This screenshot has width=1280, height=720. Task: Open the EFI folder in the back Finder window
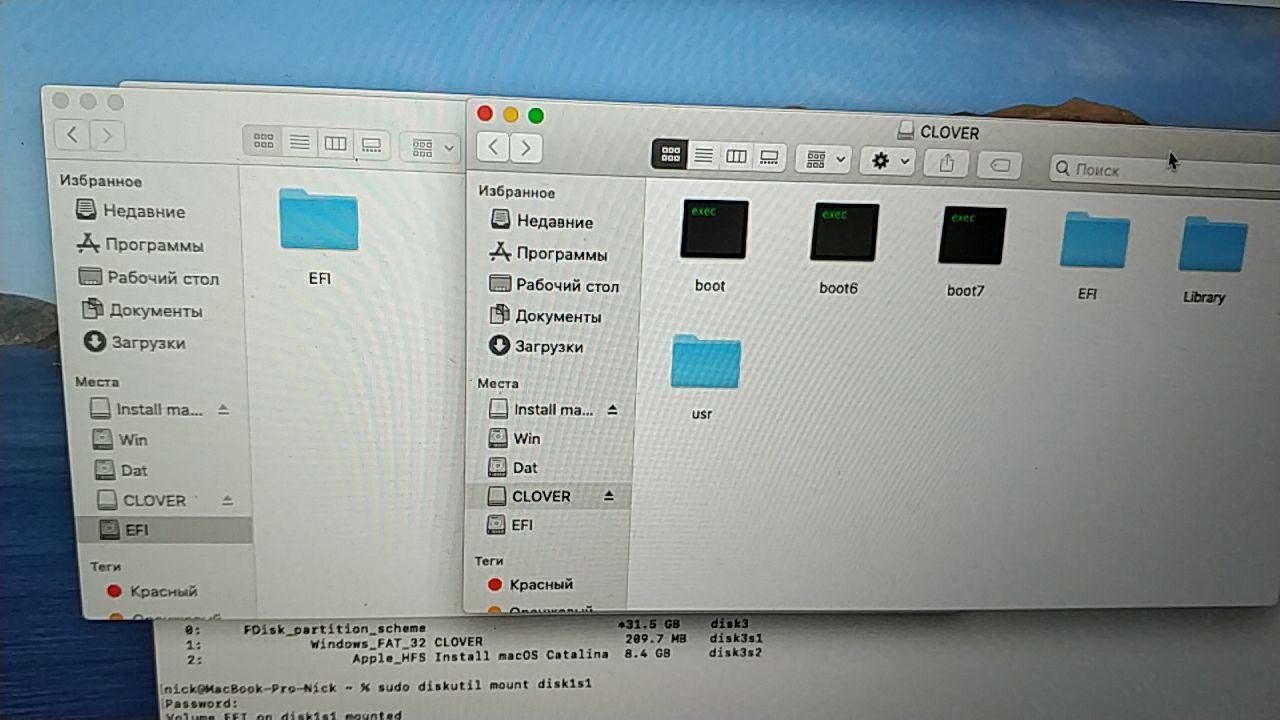point(319,219)
